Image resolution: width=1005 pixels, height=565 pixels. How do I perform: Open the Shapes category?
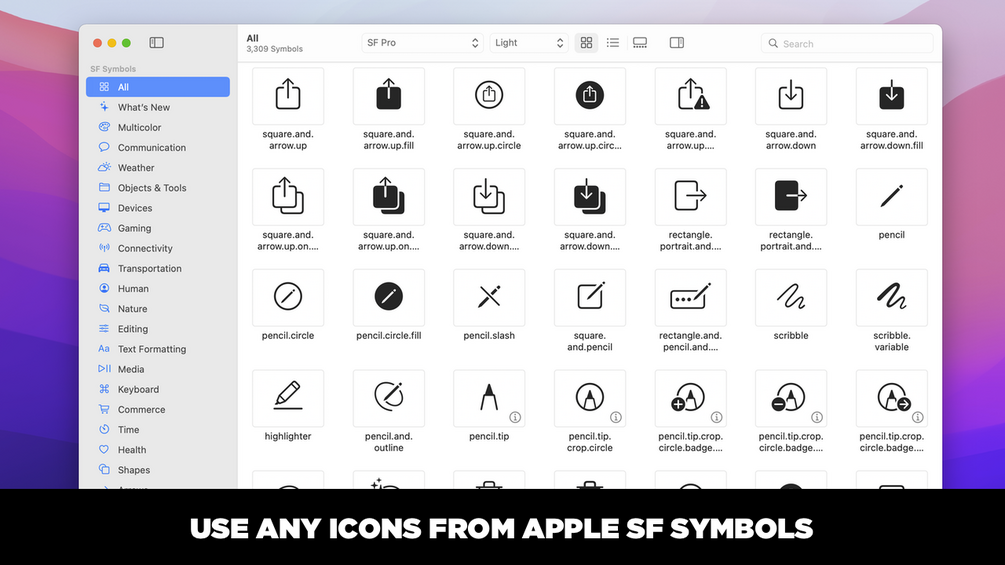click(x=158, y=470)
